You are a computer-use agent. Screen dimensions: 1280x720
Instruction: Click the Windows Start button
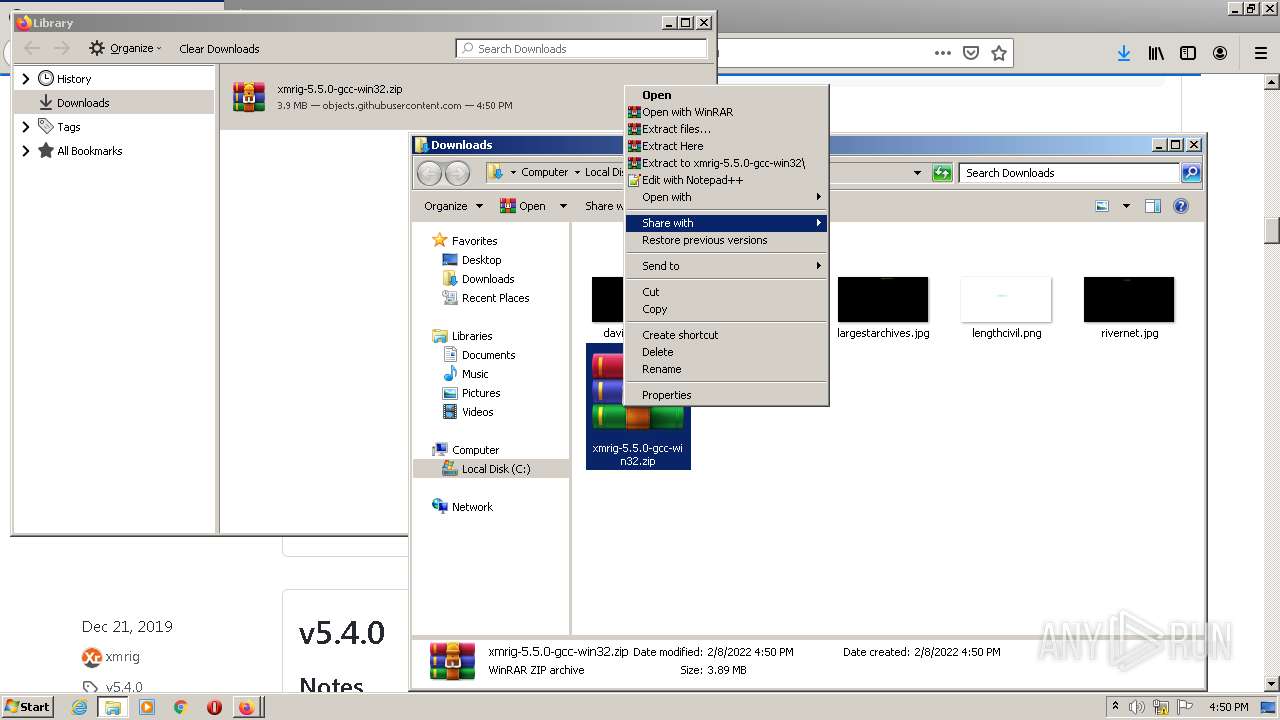coord(27,706)
